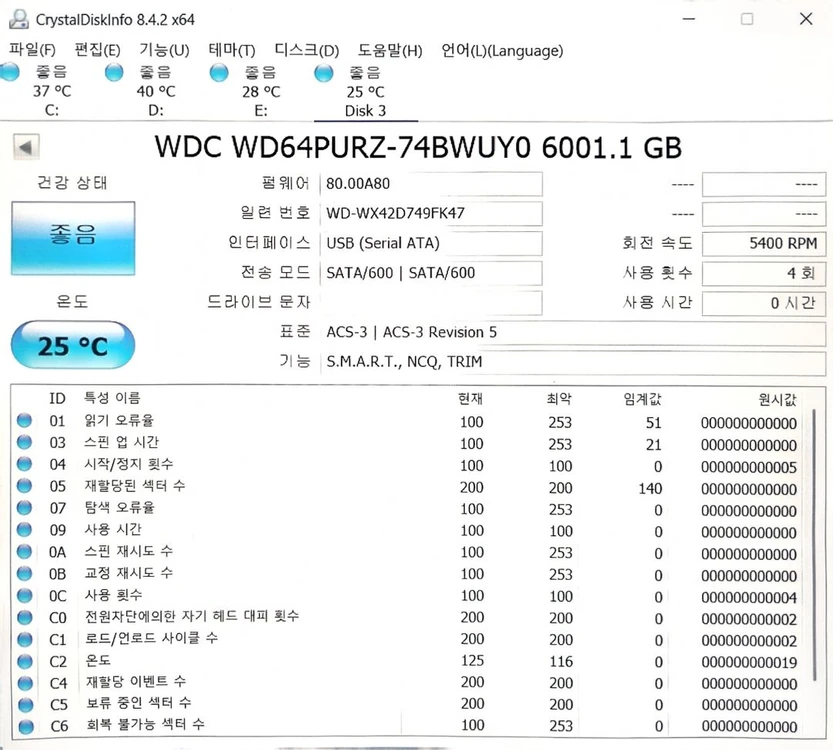Click the power on hours field 0 시간
The image size is (833, 750).
(764, 303)
